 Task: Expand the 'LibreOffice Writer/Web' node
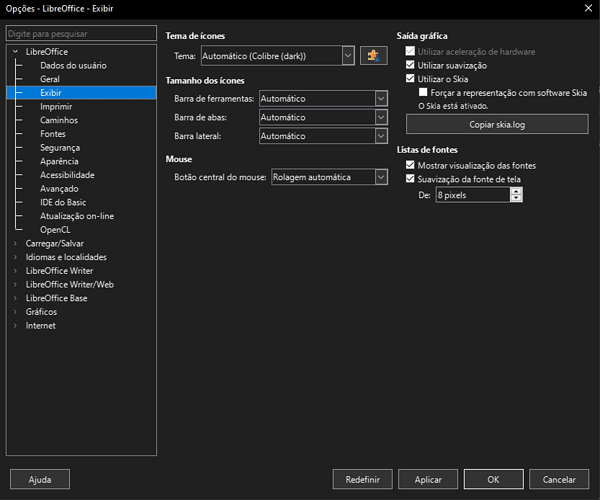15,285
